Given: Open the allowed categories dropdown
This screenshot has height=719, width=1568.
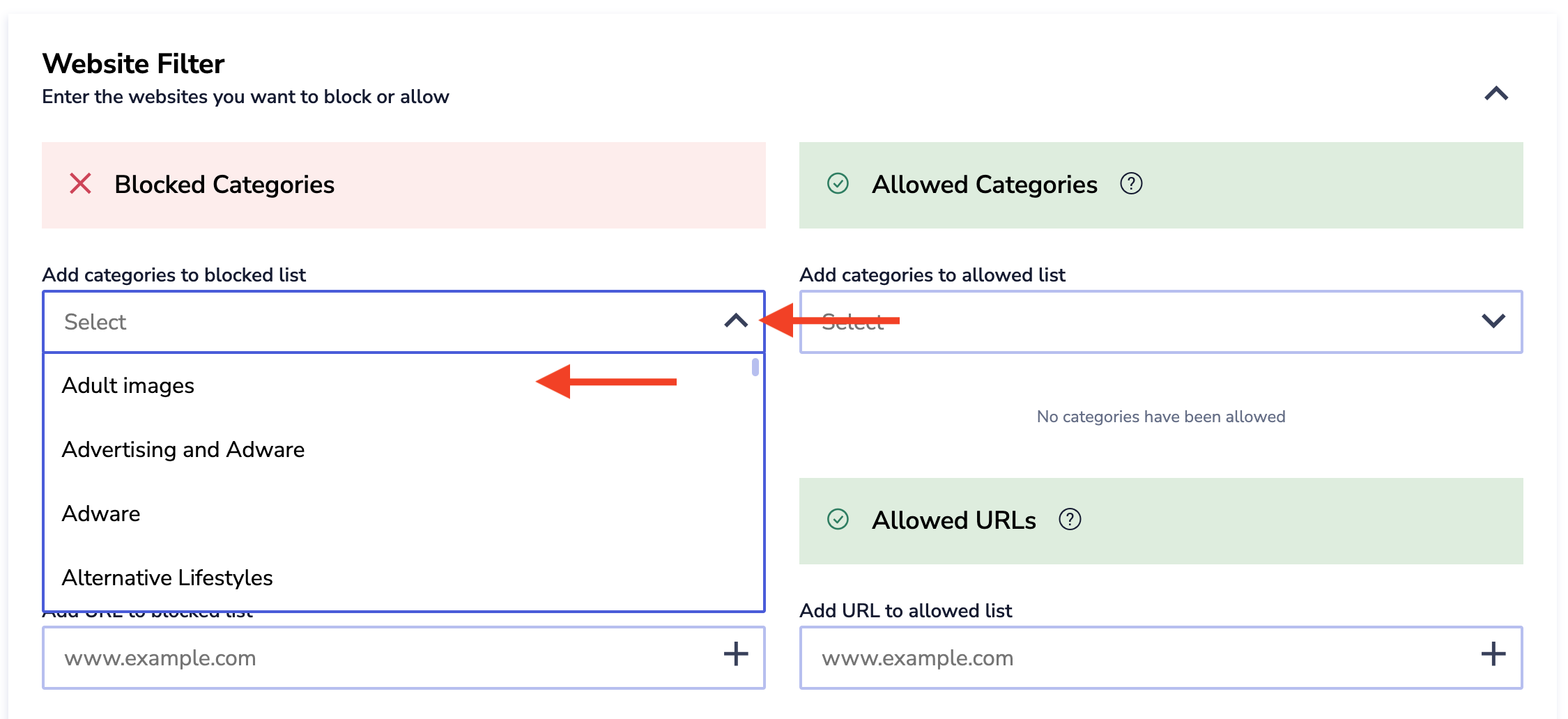Looking at the screenshot, I should click(x=1493, y=321).
